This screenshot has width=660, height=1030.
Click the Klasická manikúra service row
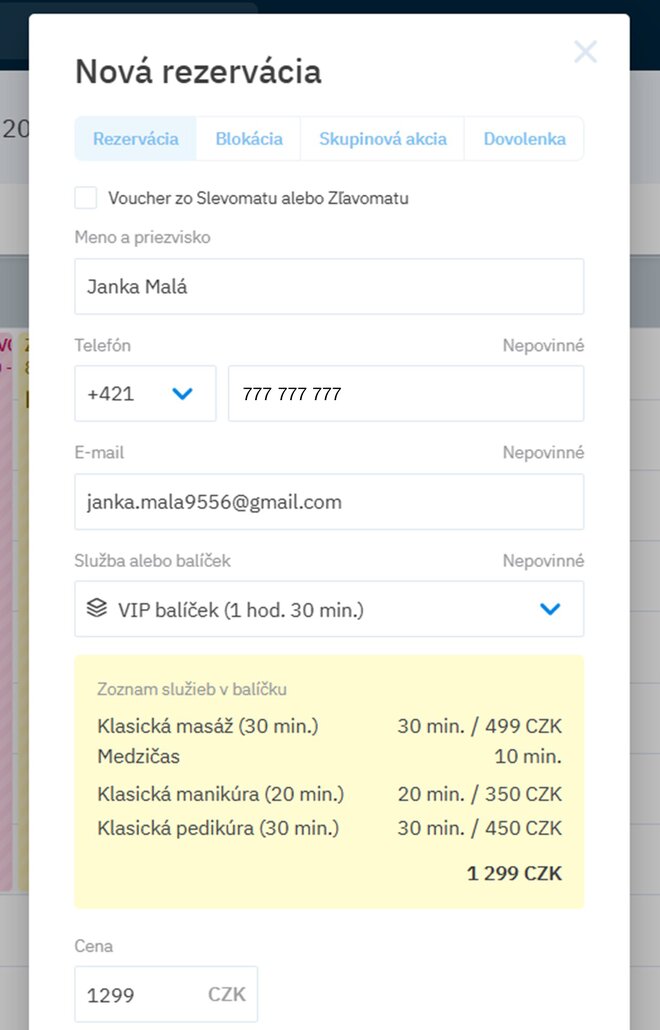pyautogui.click(x=329, y=795)
